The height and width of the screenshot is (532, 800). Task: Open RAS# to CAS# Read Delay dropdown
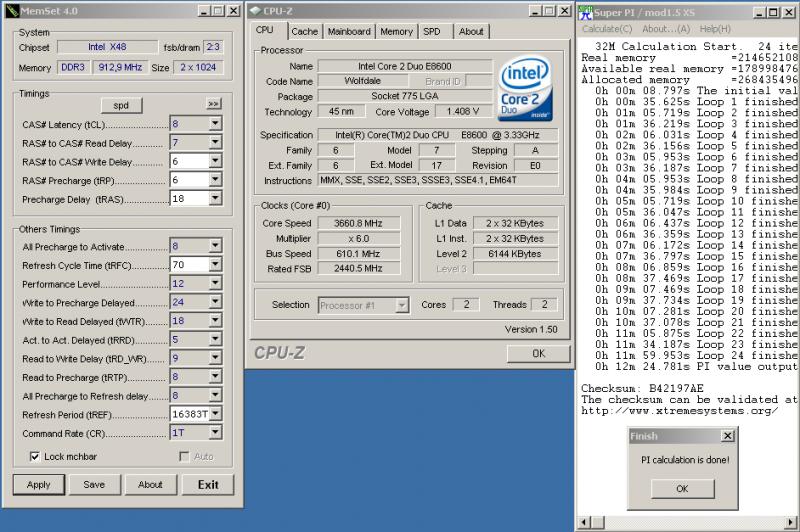[215, 142]
